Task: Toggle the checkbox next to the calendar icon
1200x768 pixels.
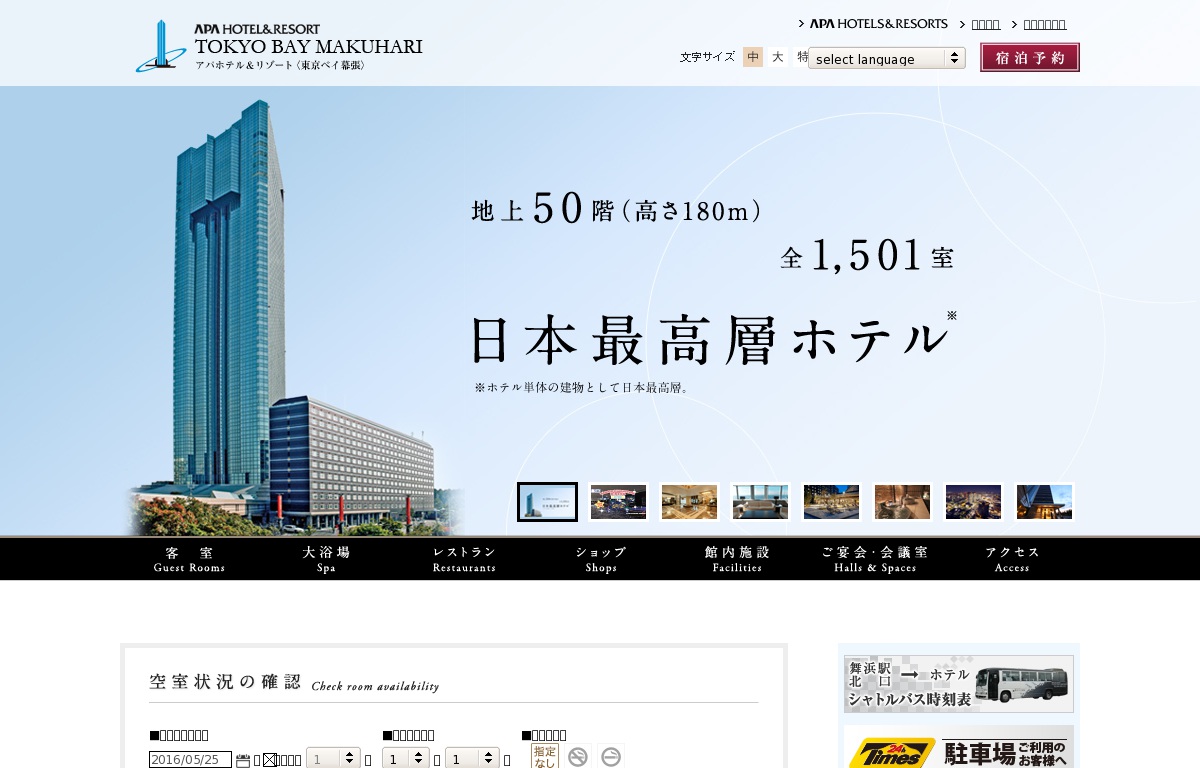Action: [268, 760]
